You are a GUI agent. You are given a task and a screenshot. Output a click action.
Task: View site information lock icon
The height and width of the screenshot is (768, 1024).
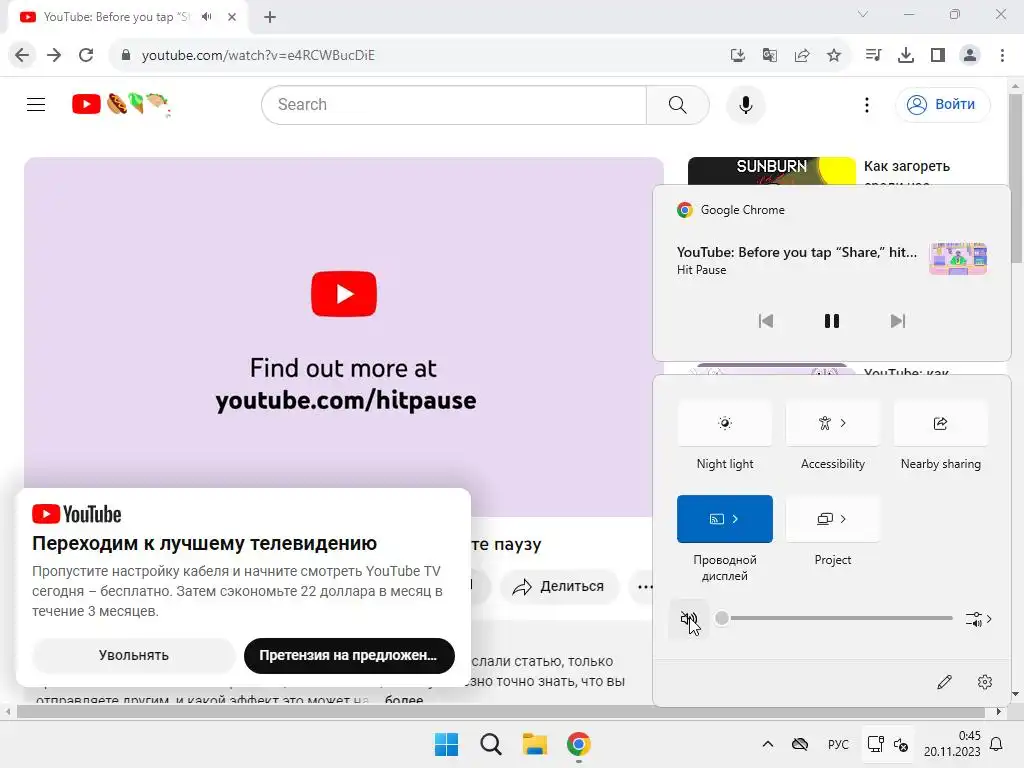[x=126, y=55]
